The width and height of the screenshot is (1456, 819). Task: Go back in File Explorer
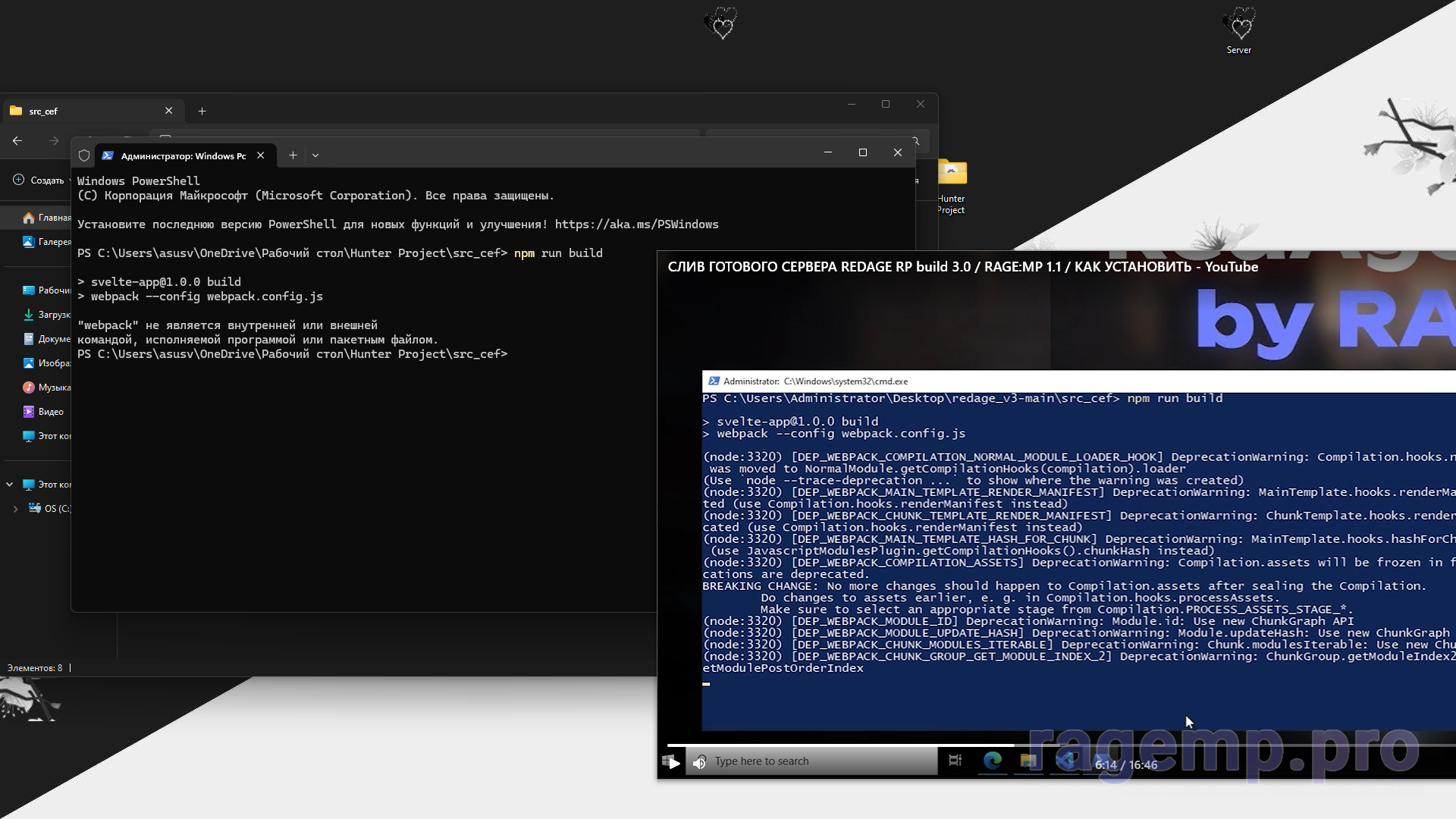pos(17,140)
